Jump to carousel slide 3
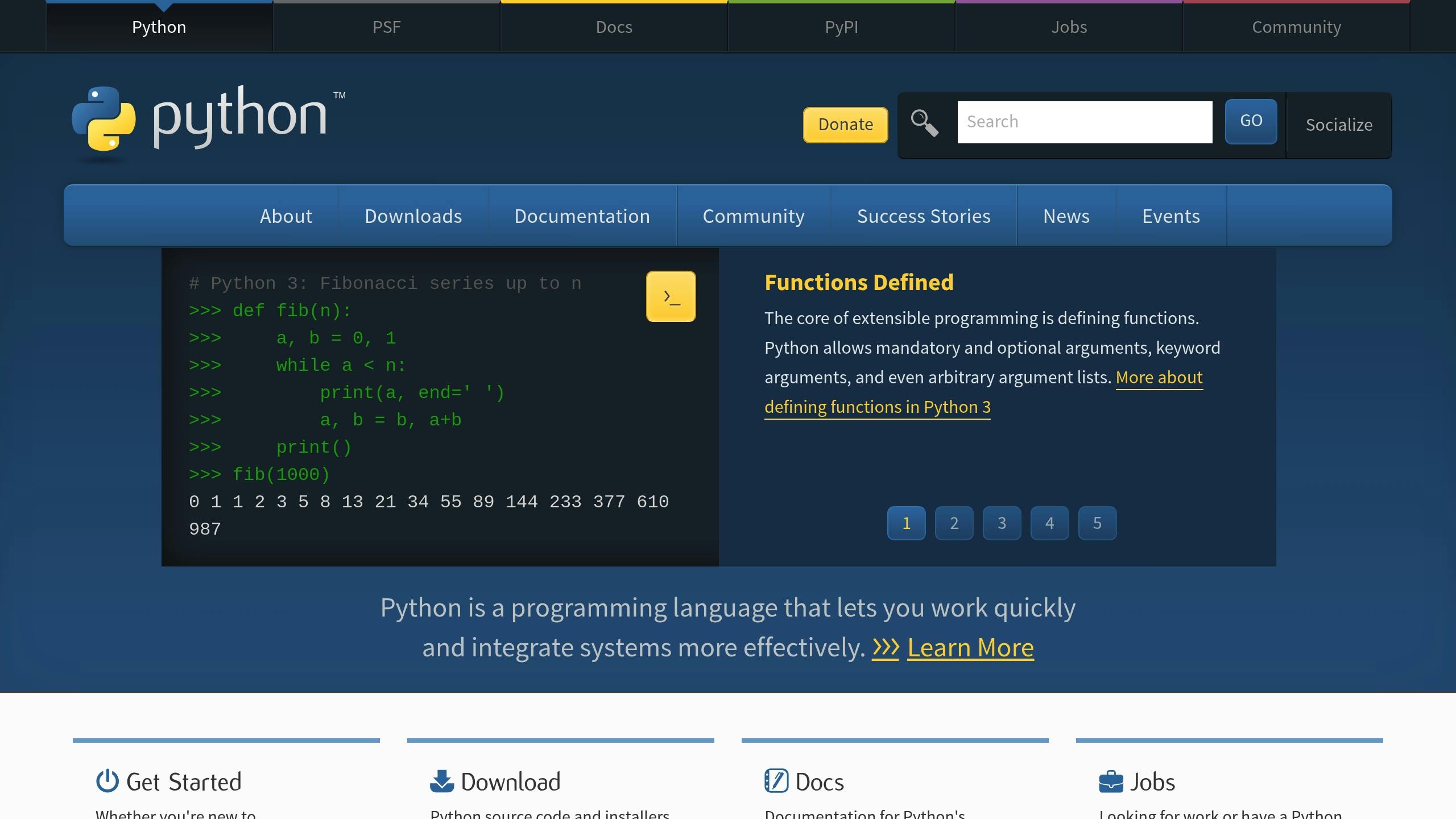Viewport: 1456px width, 819px height. (1001, 523)
